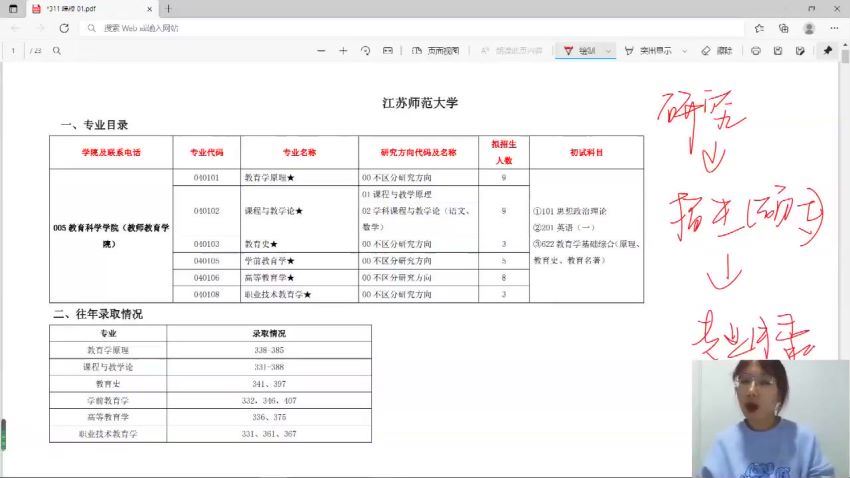Click the admission score 336、375
The height and width of the screenshot is (478, 850).
pyautogui.click(x=269, y=417)
